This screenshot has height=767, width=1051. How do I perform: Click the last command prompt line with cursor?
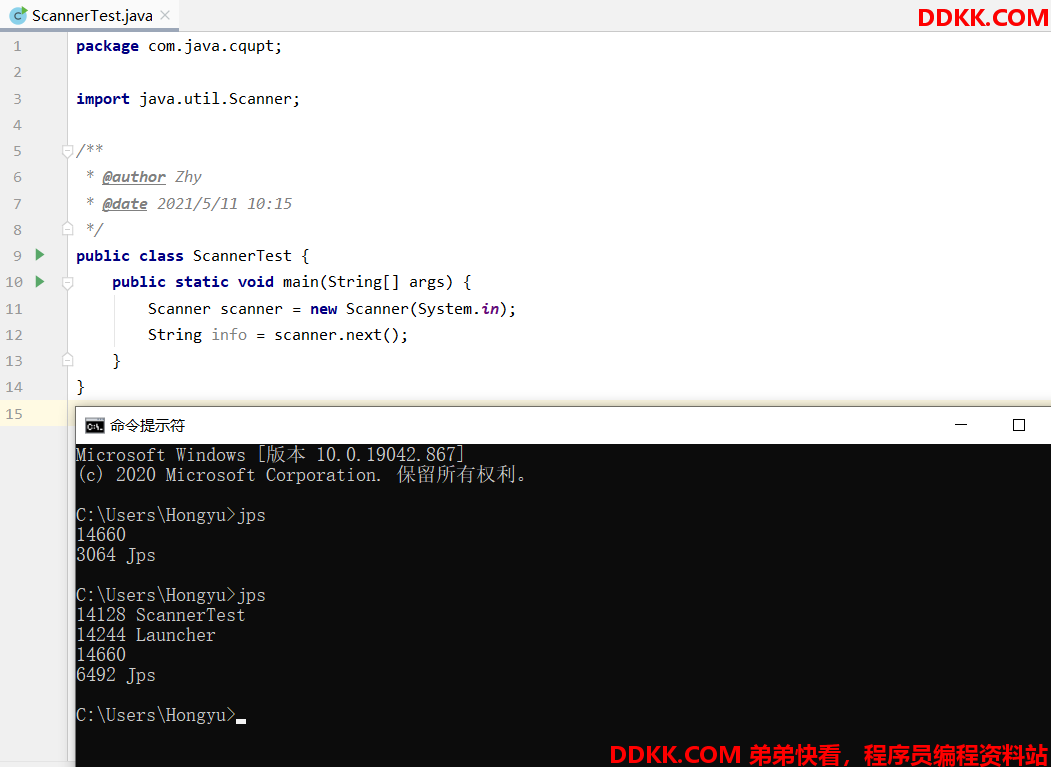coord(161,715)
